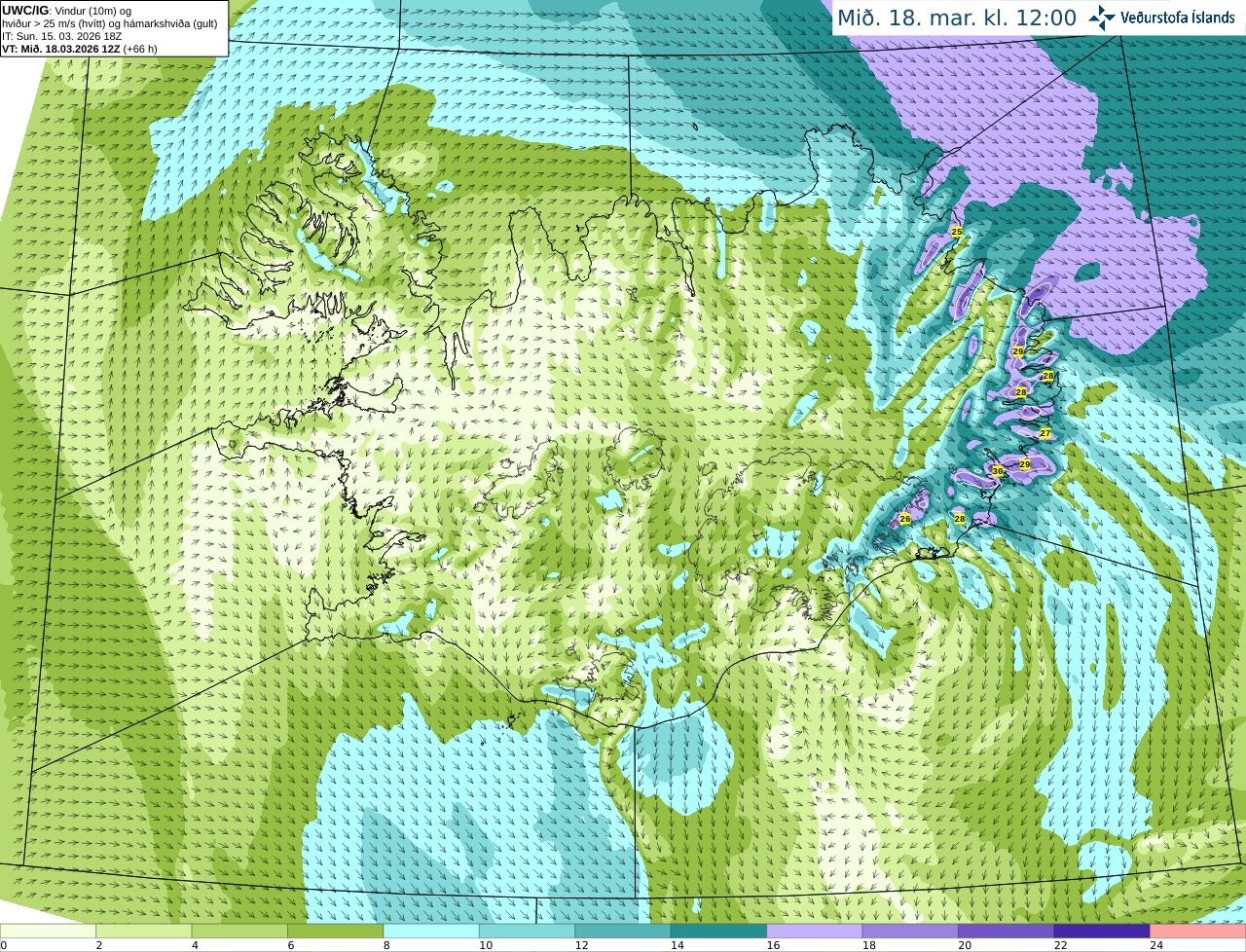The width and height of the screenshot is (1246, 952).
Task: Pick the pink legend swatch above 24 m/s
Action: (1198, 931)
